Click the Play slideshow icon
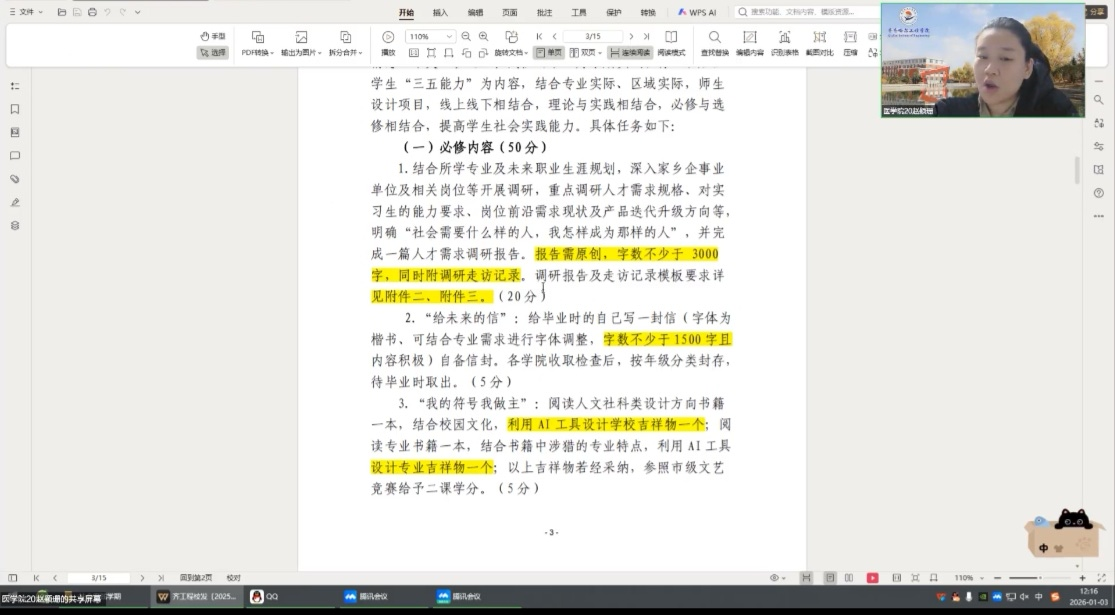The height and width of the screenshot is (615, 1115). click(x=388, y=37)
